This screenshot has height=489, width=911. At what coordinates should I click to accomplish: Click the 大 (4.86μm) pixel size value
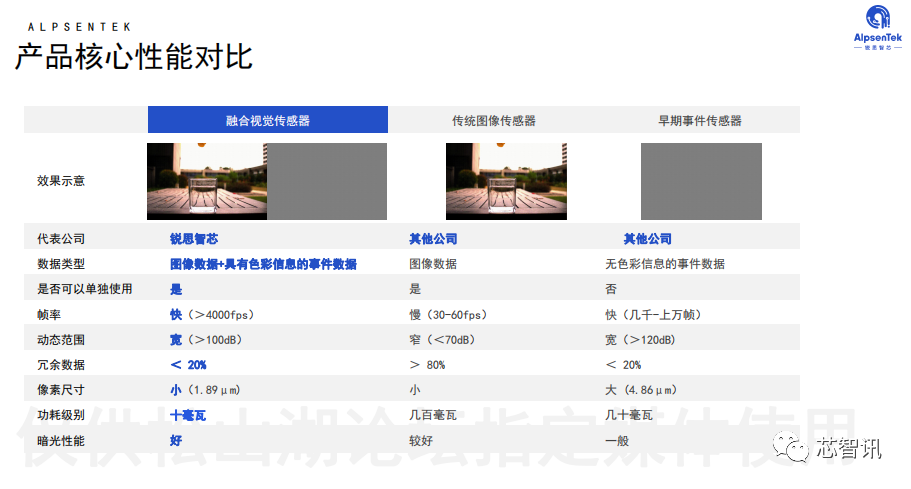(641, 390)
